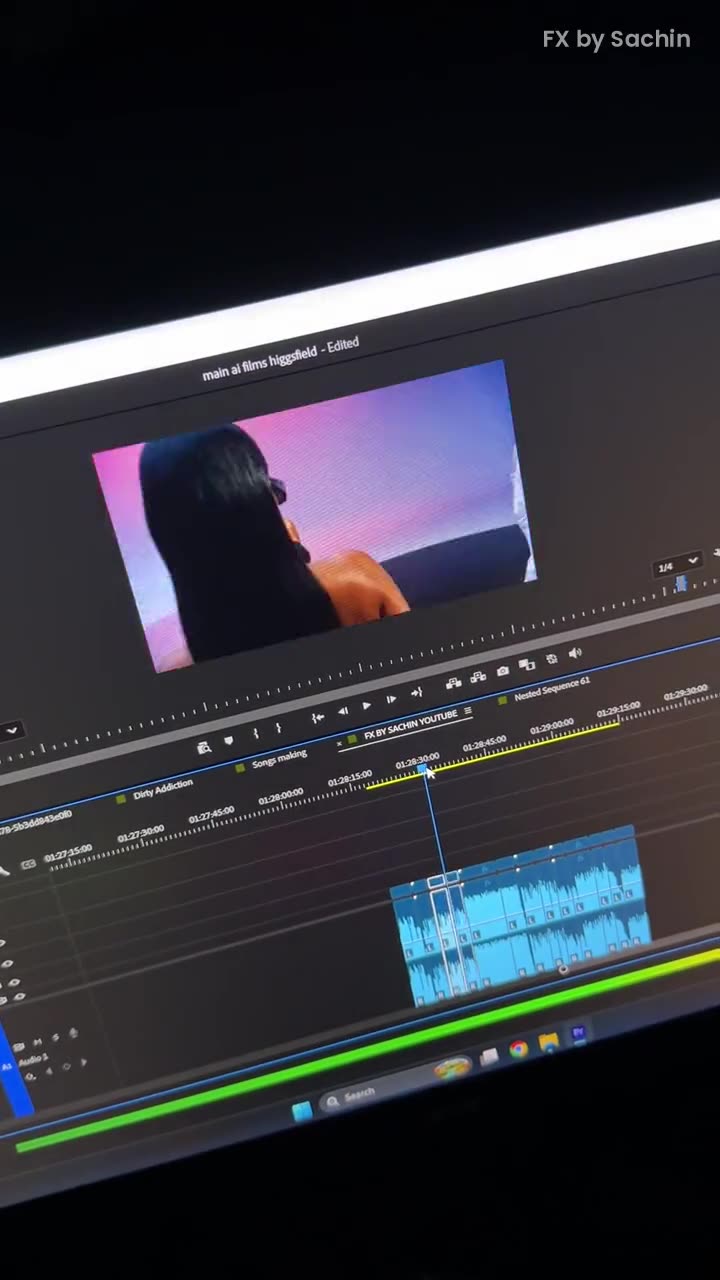
Task: Click the Go to Out point icon
Action: (x=416, y=692)
